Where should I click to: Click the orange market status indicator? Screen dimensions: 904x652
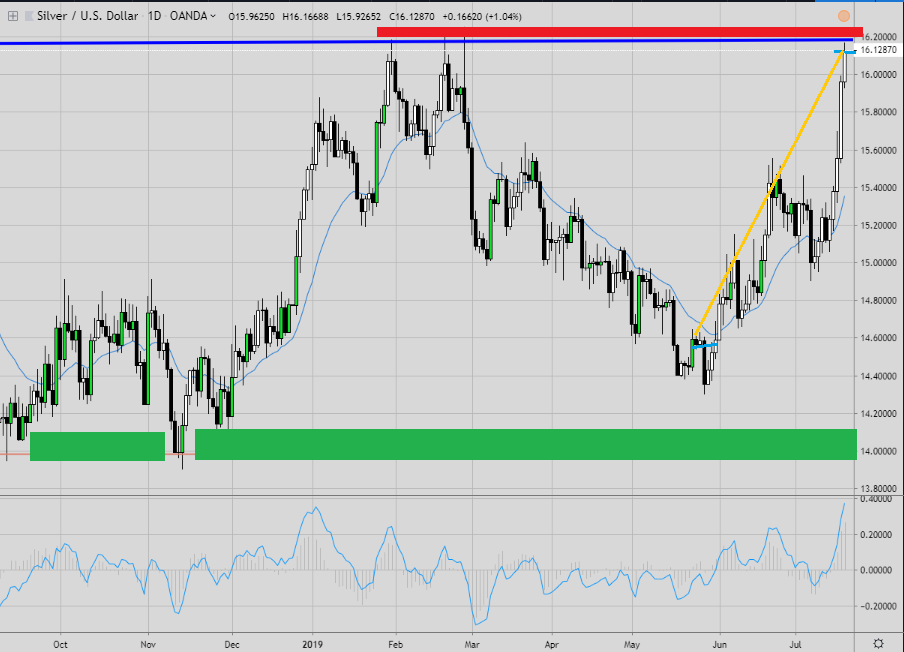click(843, 16)
